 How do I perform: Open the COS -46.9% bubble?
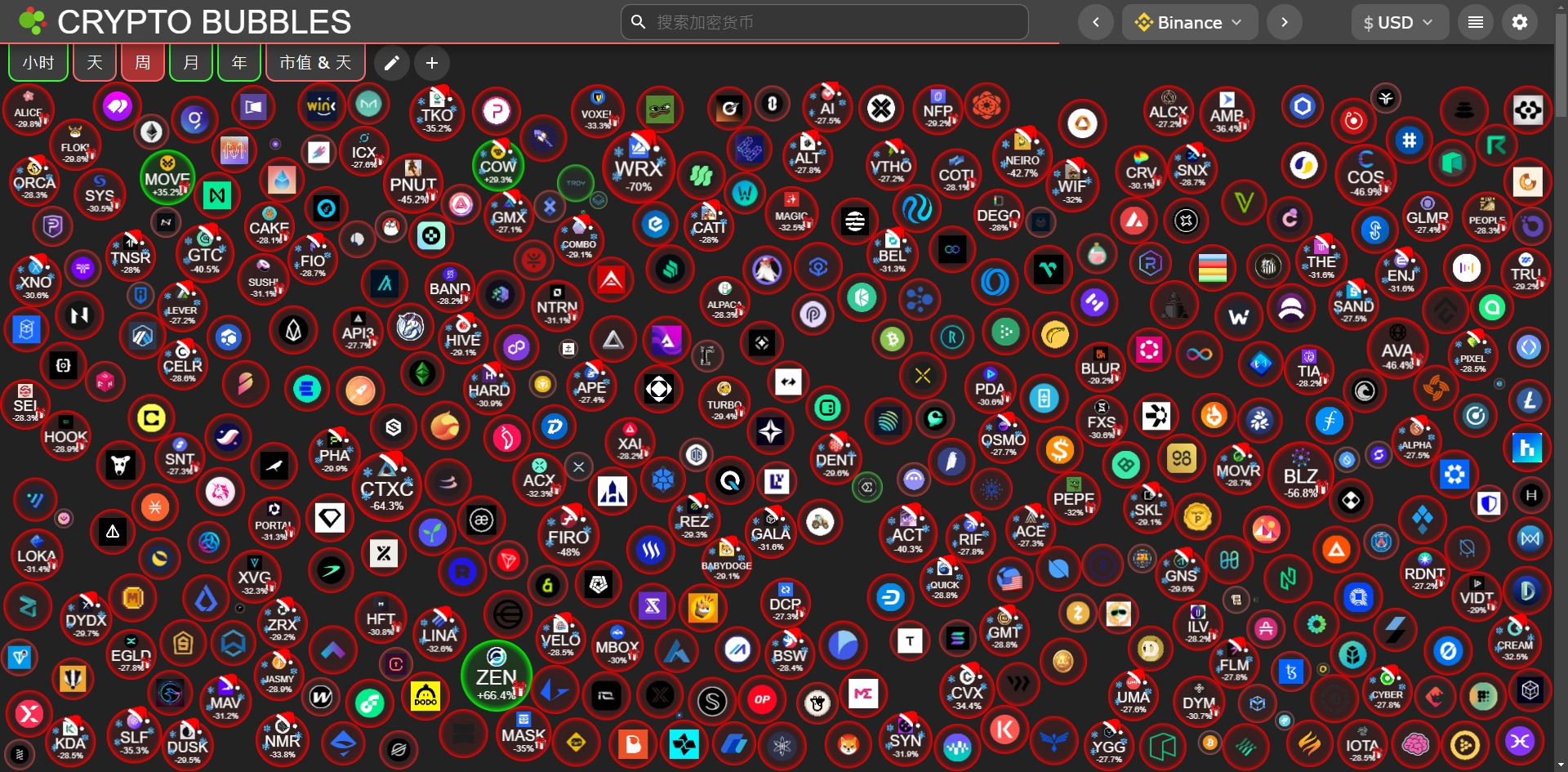[1365, 174]
